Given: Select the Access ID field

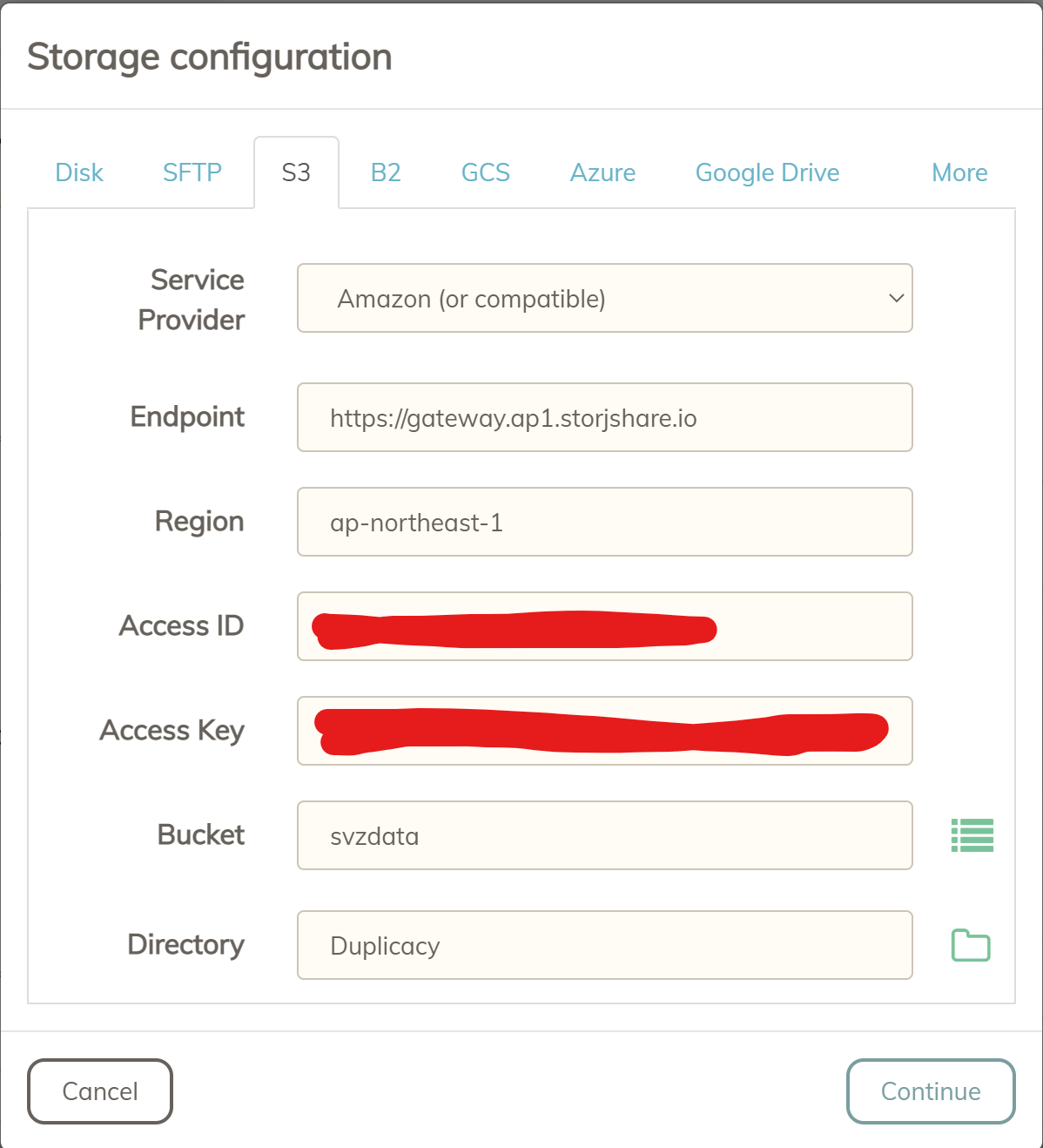Looking at the screenshot, I should (605, 626).
